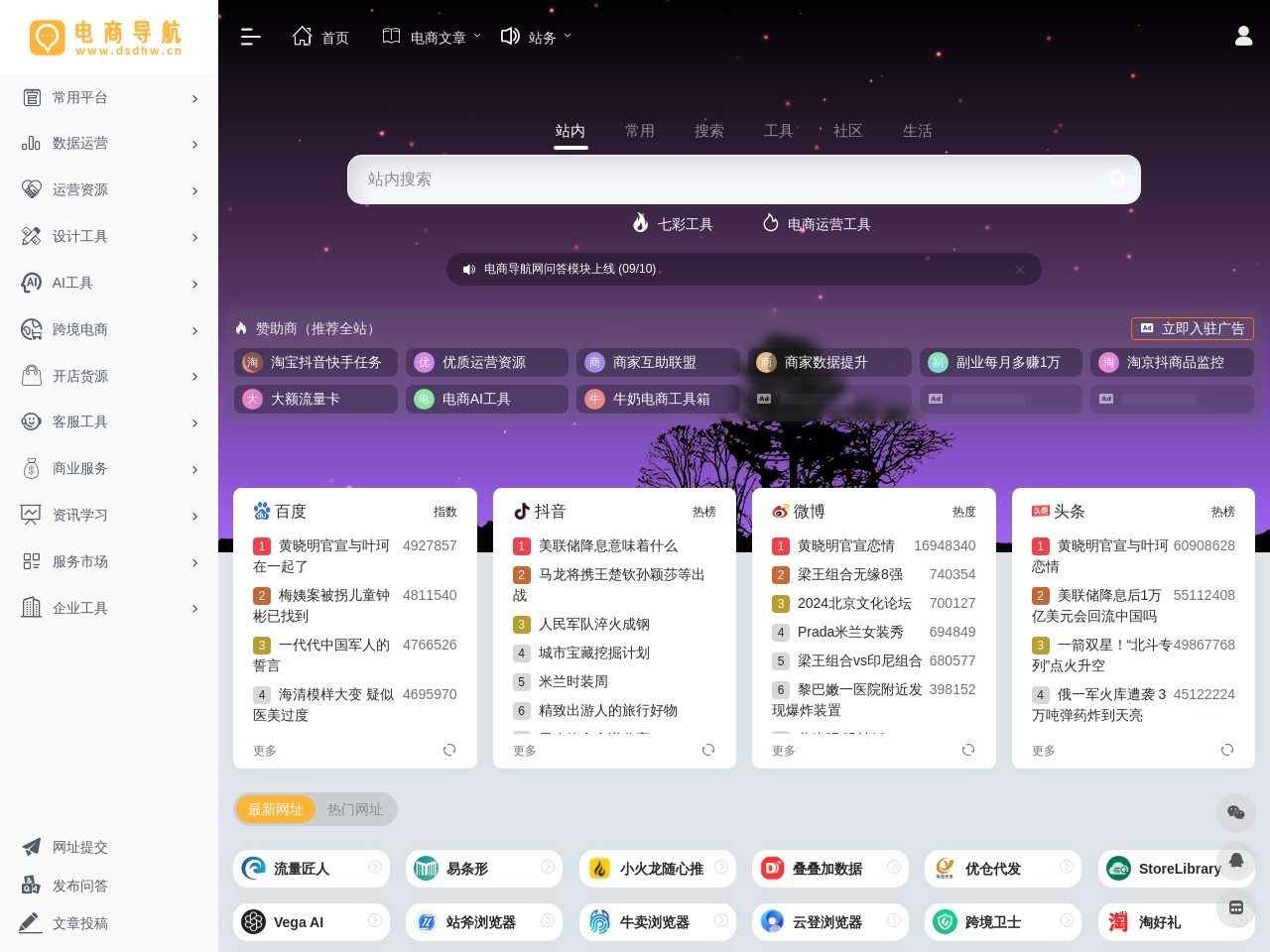
Task: Expand the 企业工具 sidebar category
Action: click(109, 608)
